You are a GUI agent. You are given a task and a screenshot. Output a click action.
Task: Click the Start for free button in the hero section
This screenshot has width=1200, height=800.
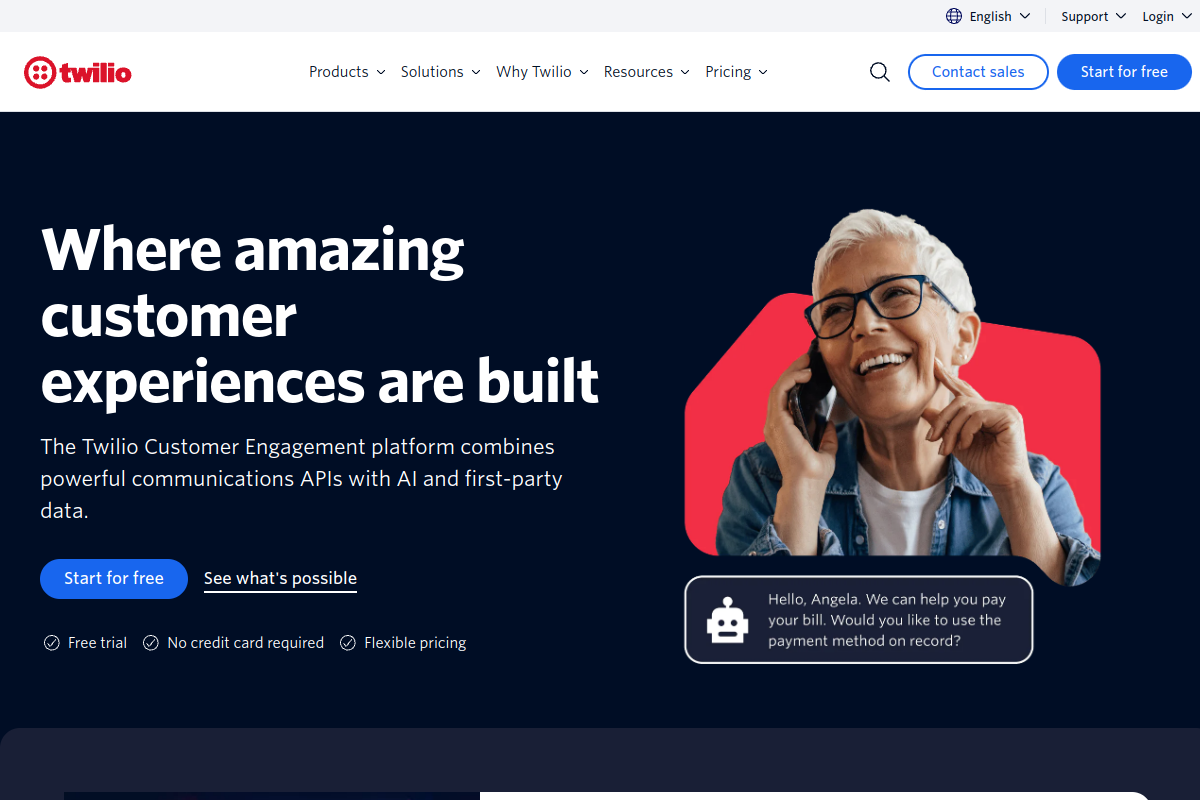(x=113, y=578)
